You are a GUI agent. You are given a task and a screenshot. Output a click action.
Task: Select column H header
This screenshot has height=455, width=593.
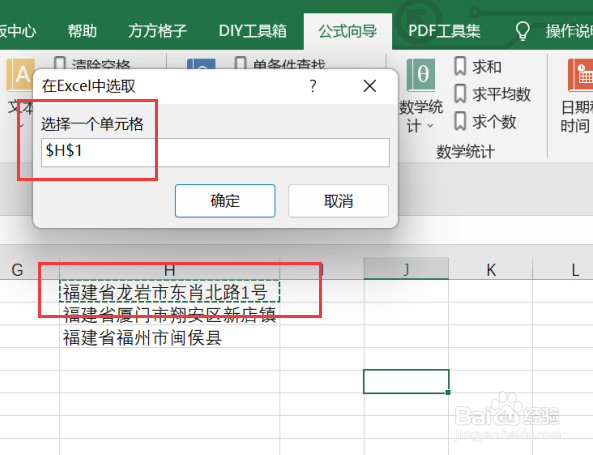click(169, 270)
